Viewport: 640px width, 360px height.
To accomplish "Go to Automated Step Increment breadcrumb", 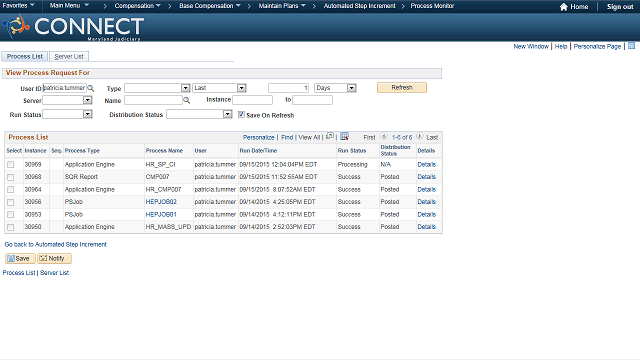I will 359,6.
